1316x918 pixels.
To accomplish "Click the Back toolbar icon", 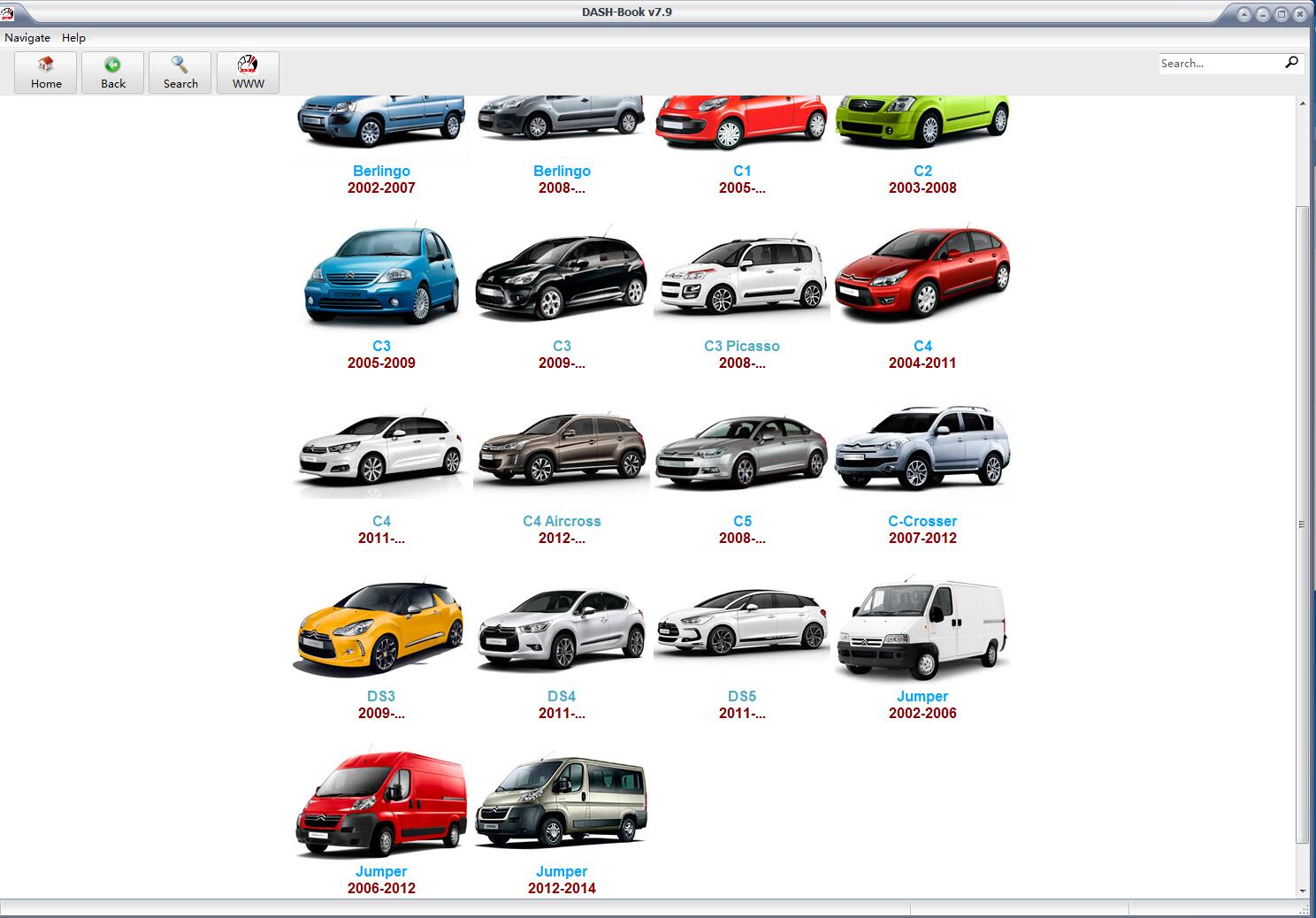I will (x=112, y=72).
